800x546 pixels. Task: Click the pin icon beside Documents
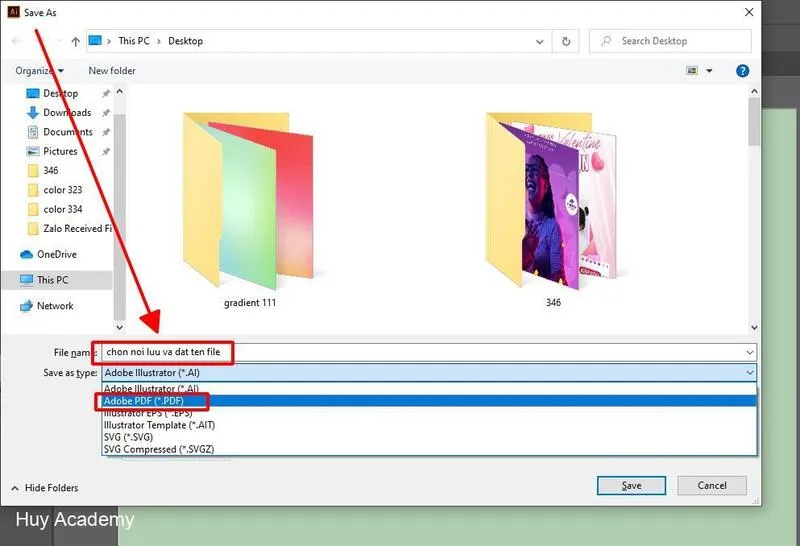(106, 132)
